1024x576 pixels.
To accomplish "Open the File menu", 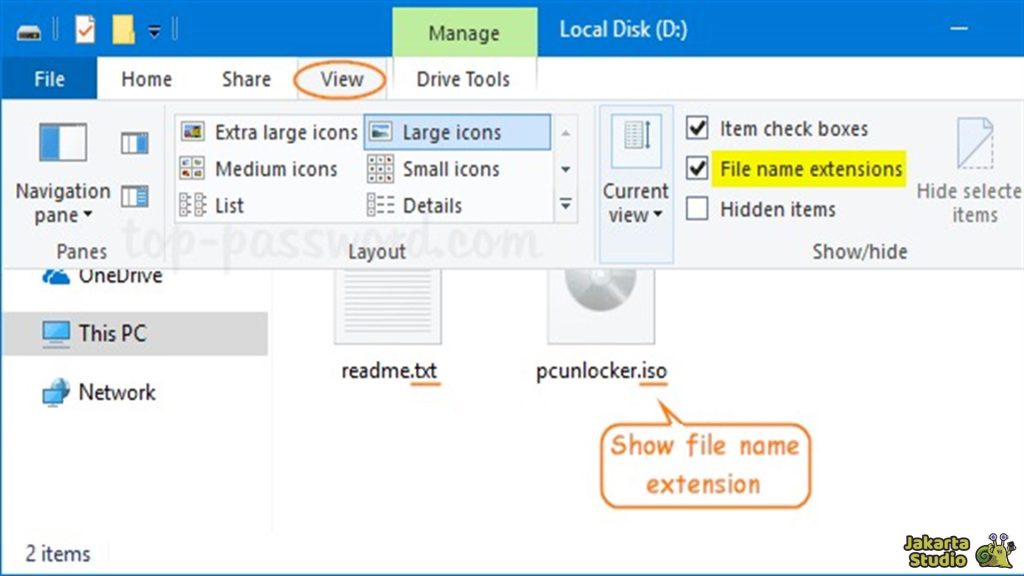I will [48, 78].
